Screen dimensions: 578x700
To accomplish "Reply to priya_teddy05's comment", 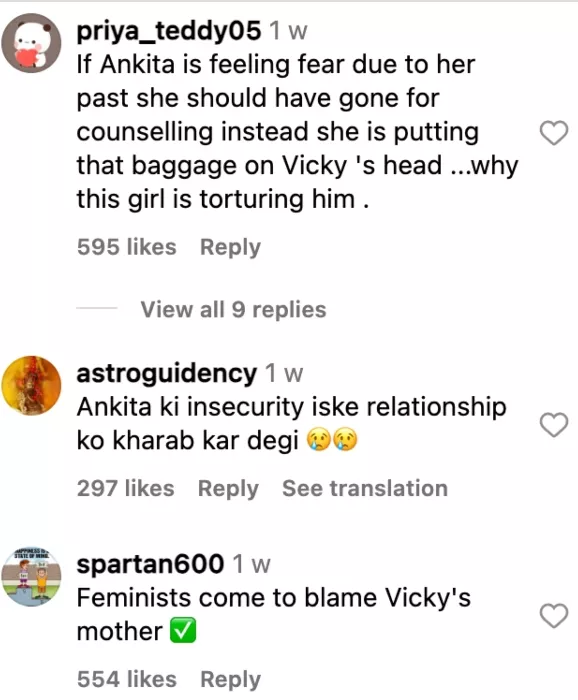I will (x=230, y=247).
